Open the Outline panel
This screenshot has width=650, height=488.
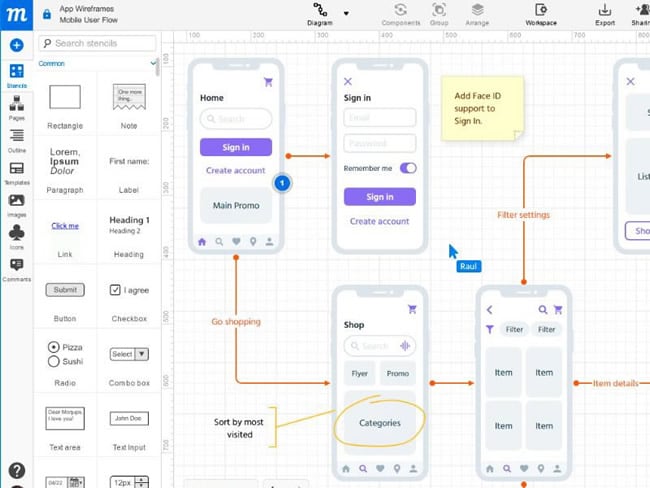point(17,141)
